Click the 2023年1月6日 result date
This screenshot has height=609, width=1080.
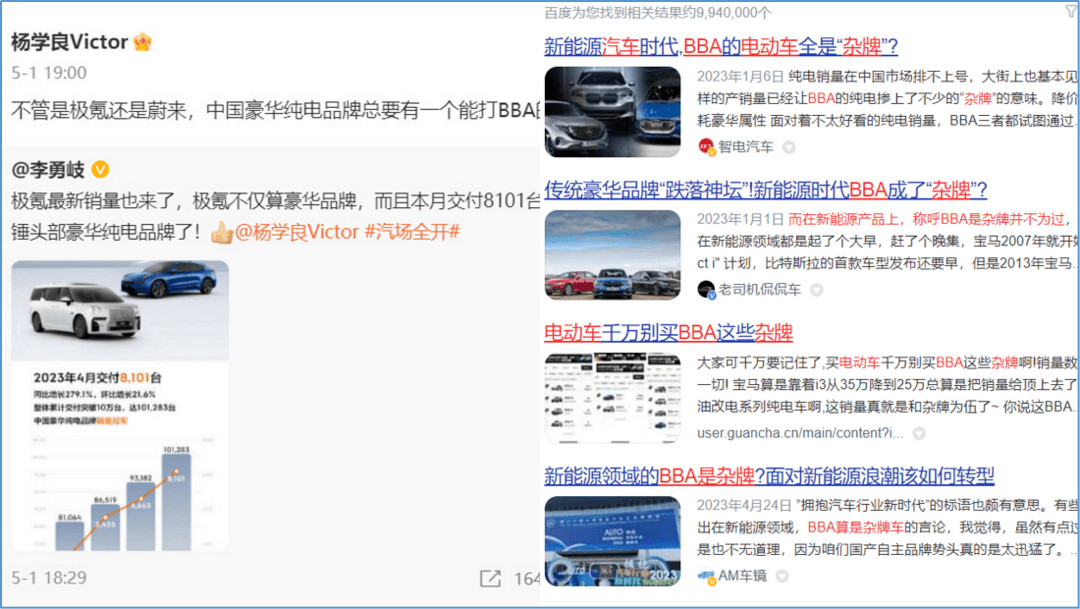click(x=740, y=76)
